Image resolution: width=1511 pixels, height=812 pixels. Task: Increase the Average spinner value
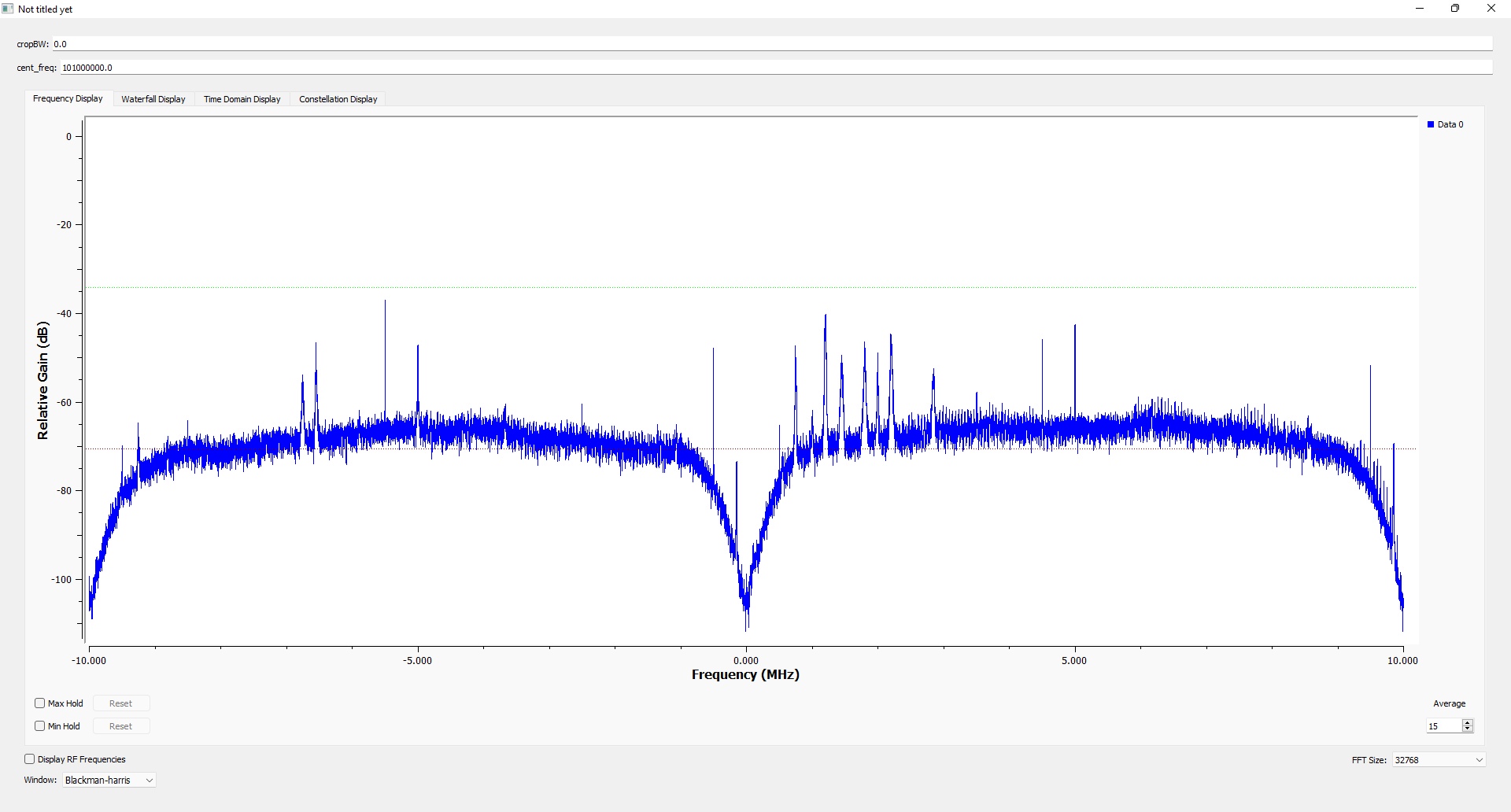[1468, 722]
